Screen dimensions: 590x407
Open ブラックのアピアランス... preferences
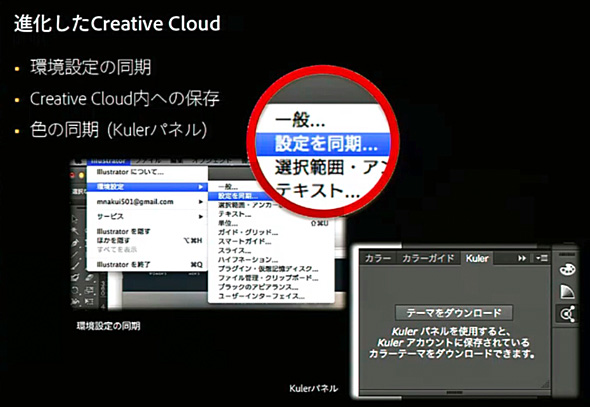(x=258, y=287)
